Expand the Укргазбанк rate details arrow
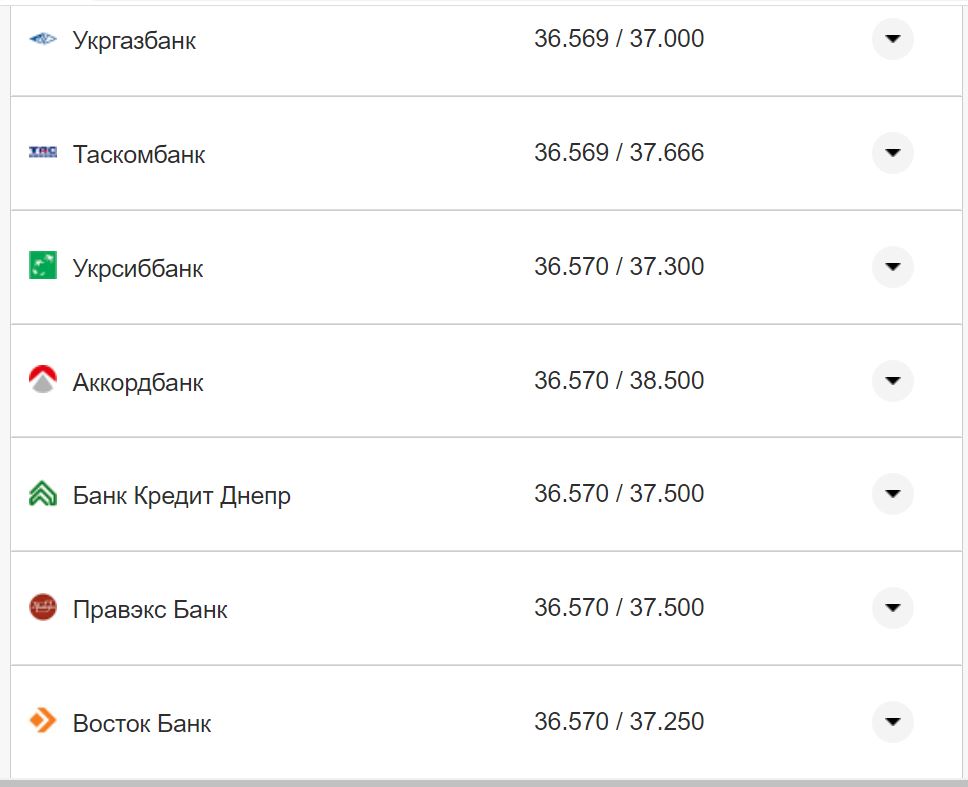 click(x=893, y=40)
